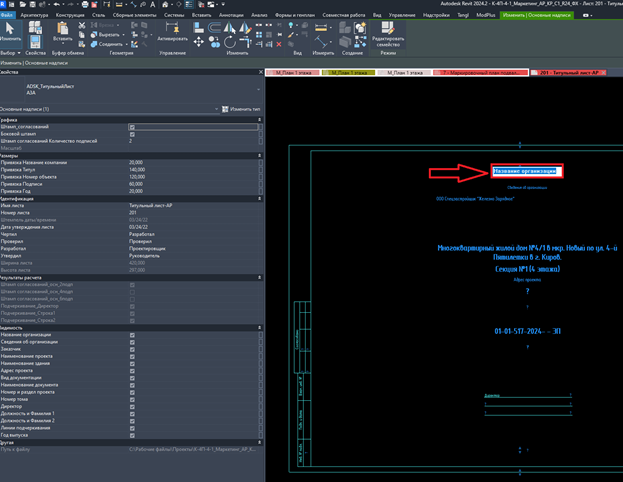
Task: Toggle Сведения об организации checkbox
Action: (x=132, y=342)
